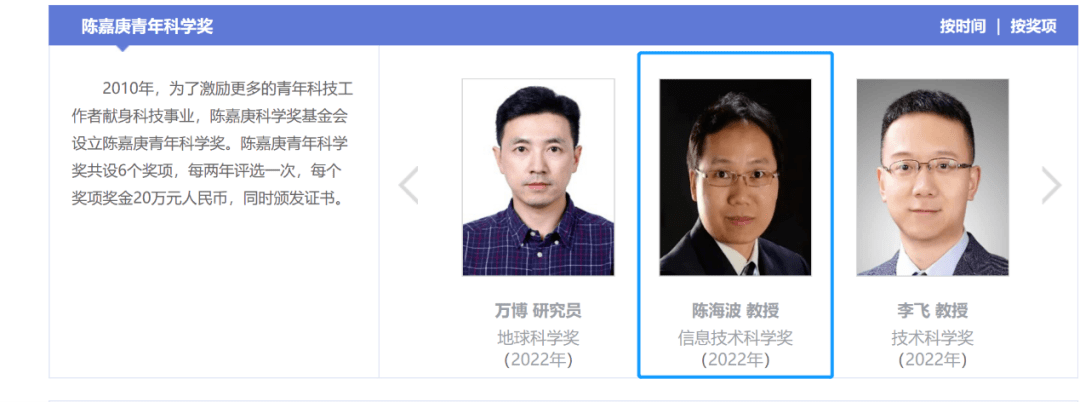Show previous winners with the left arrow

408,185
